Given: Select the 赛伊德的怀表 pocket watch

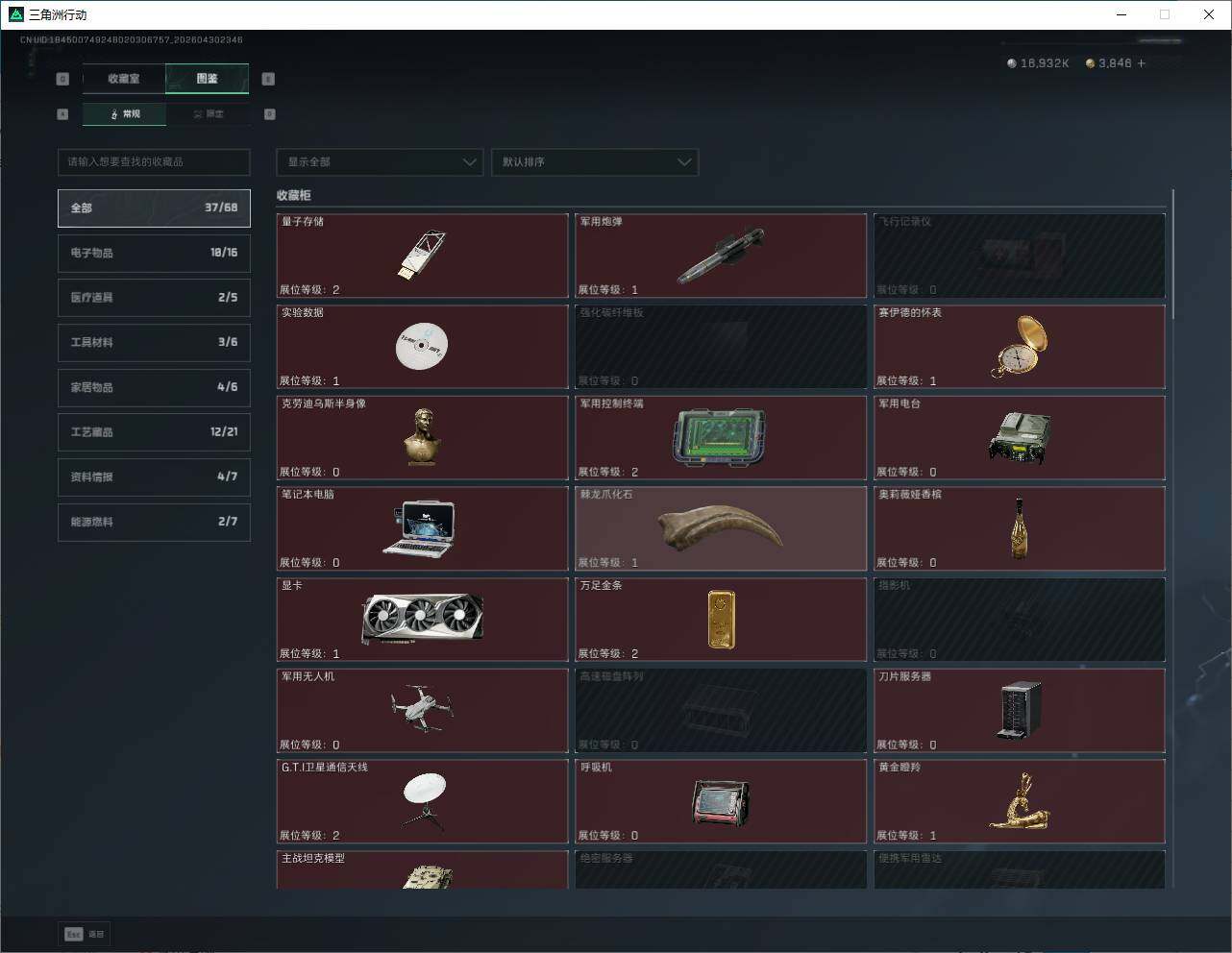Looking at the screenshot, I should (1019, 346).
